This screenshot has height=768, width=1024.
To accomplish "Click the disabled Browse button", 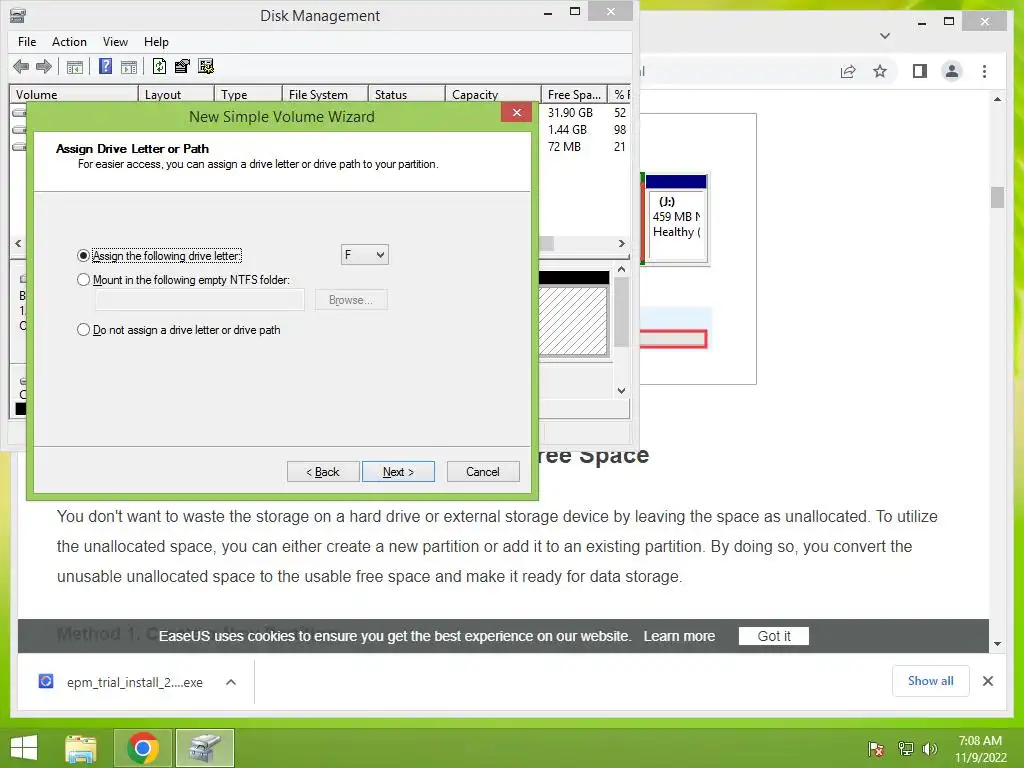I will (x=351, y=300).
